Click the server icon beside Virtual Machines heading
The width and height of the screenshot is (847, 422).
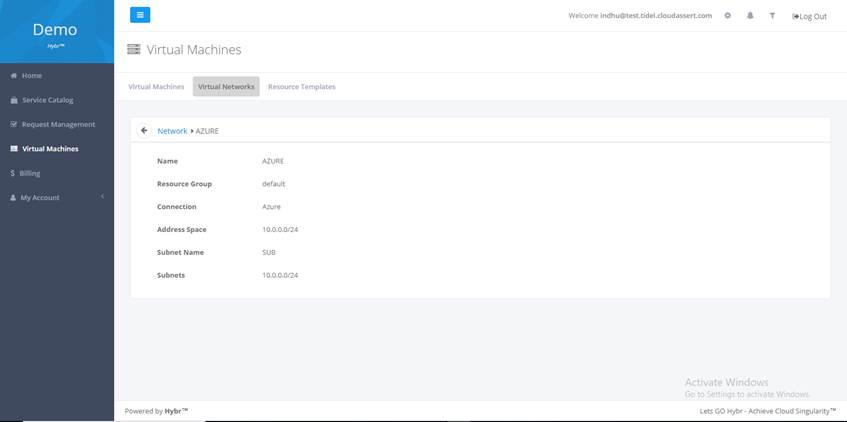click(134, 50)
